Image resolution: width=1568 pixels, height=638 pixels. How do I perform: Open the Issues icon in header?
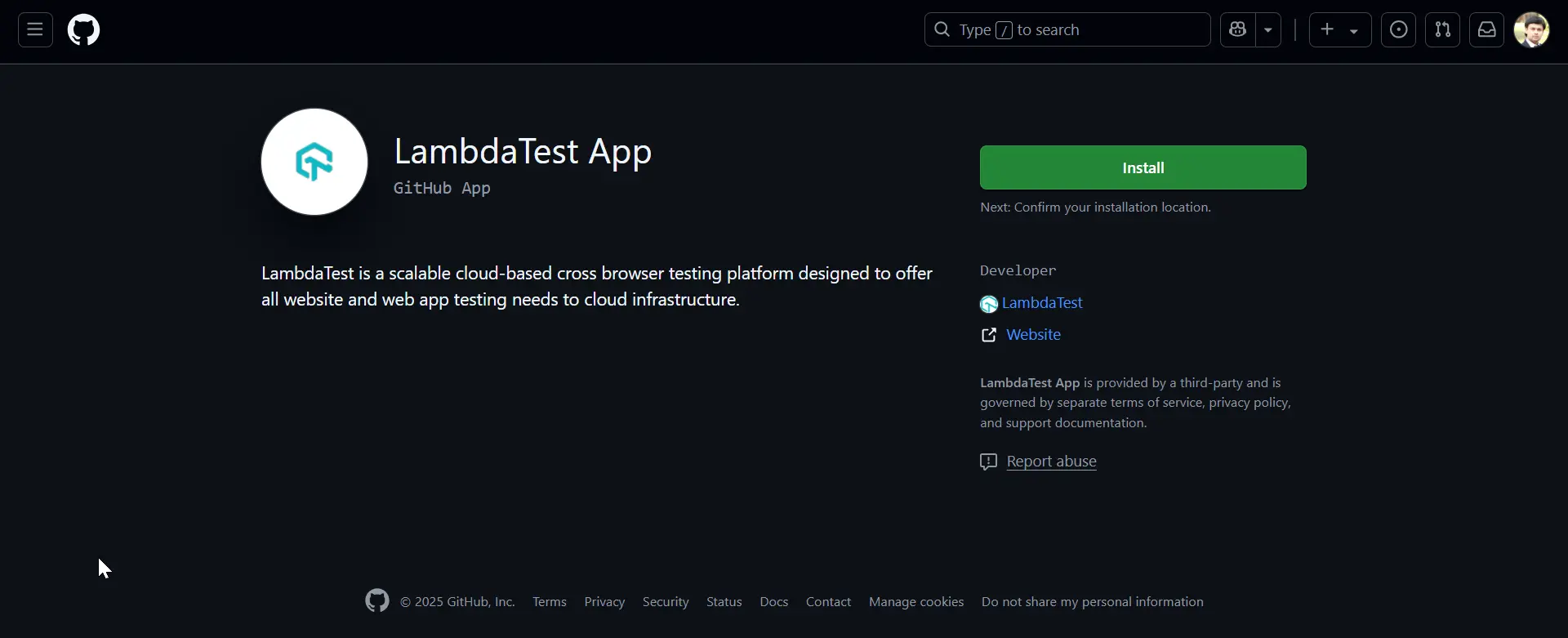click(1398, 30)
